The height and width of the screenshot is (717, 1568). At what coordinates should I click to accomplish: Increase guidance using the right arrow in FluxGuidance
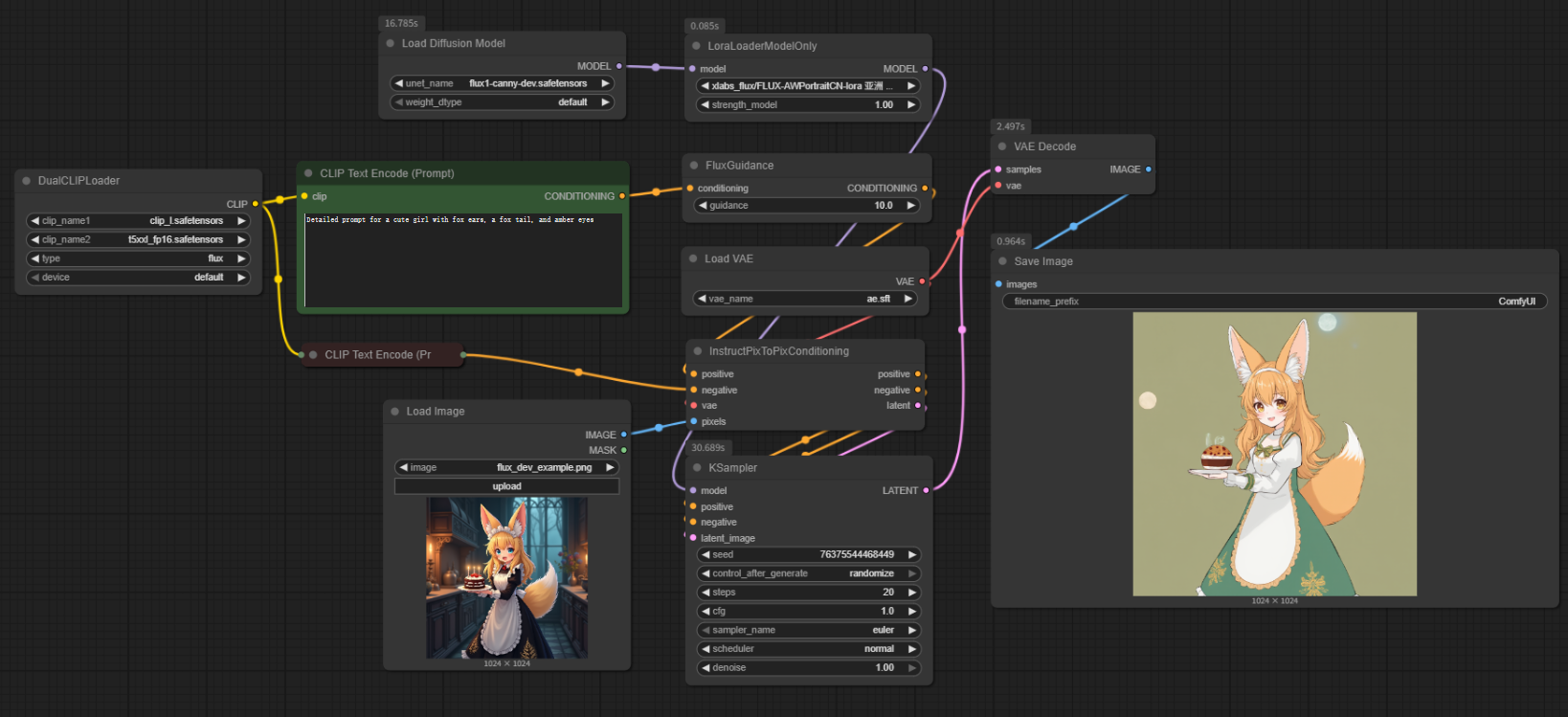910,206
